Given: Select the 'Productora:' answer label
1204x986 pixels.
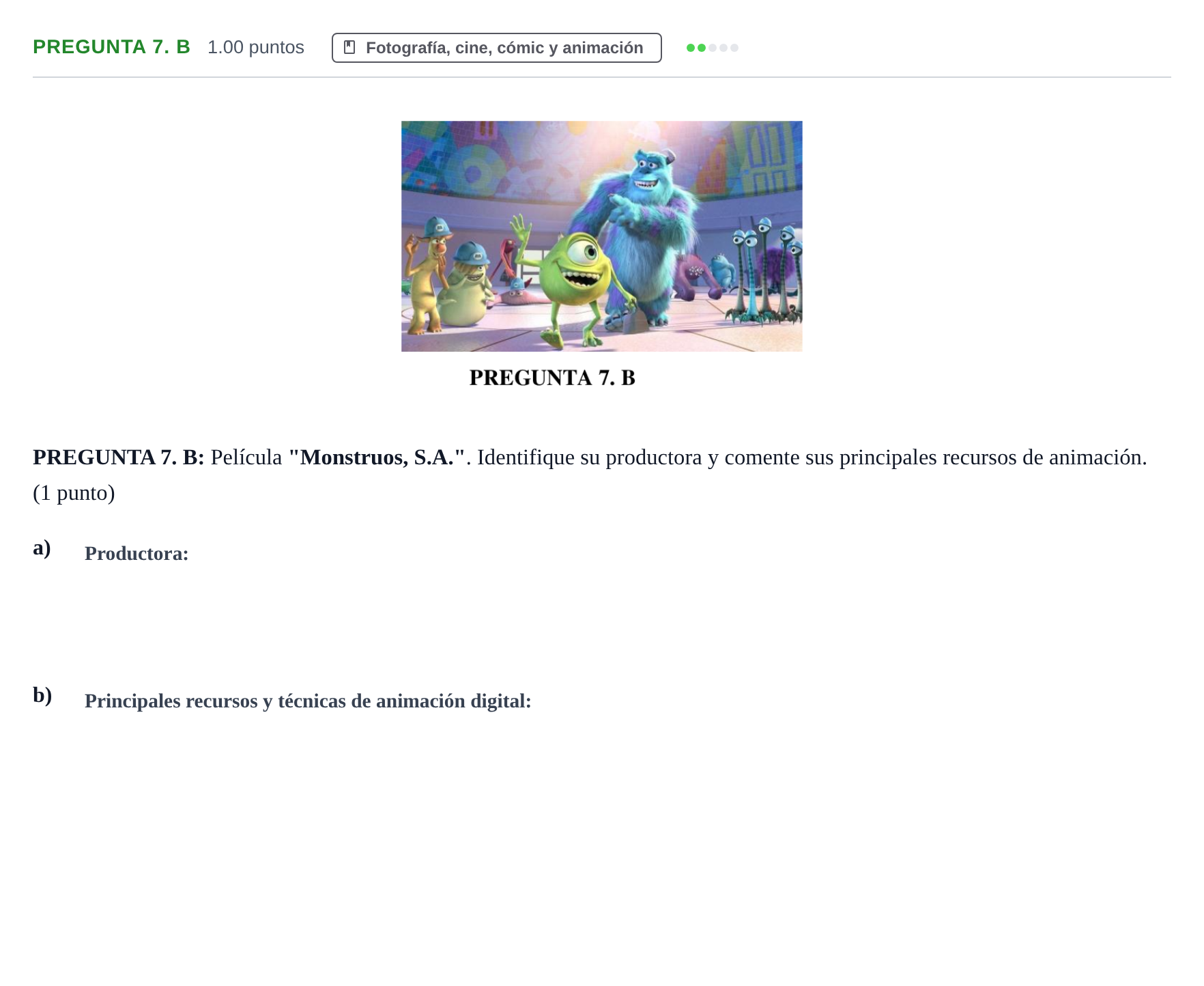Looking at the screenshot, I should [137, 553].
